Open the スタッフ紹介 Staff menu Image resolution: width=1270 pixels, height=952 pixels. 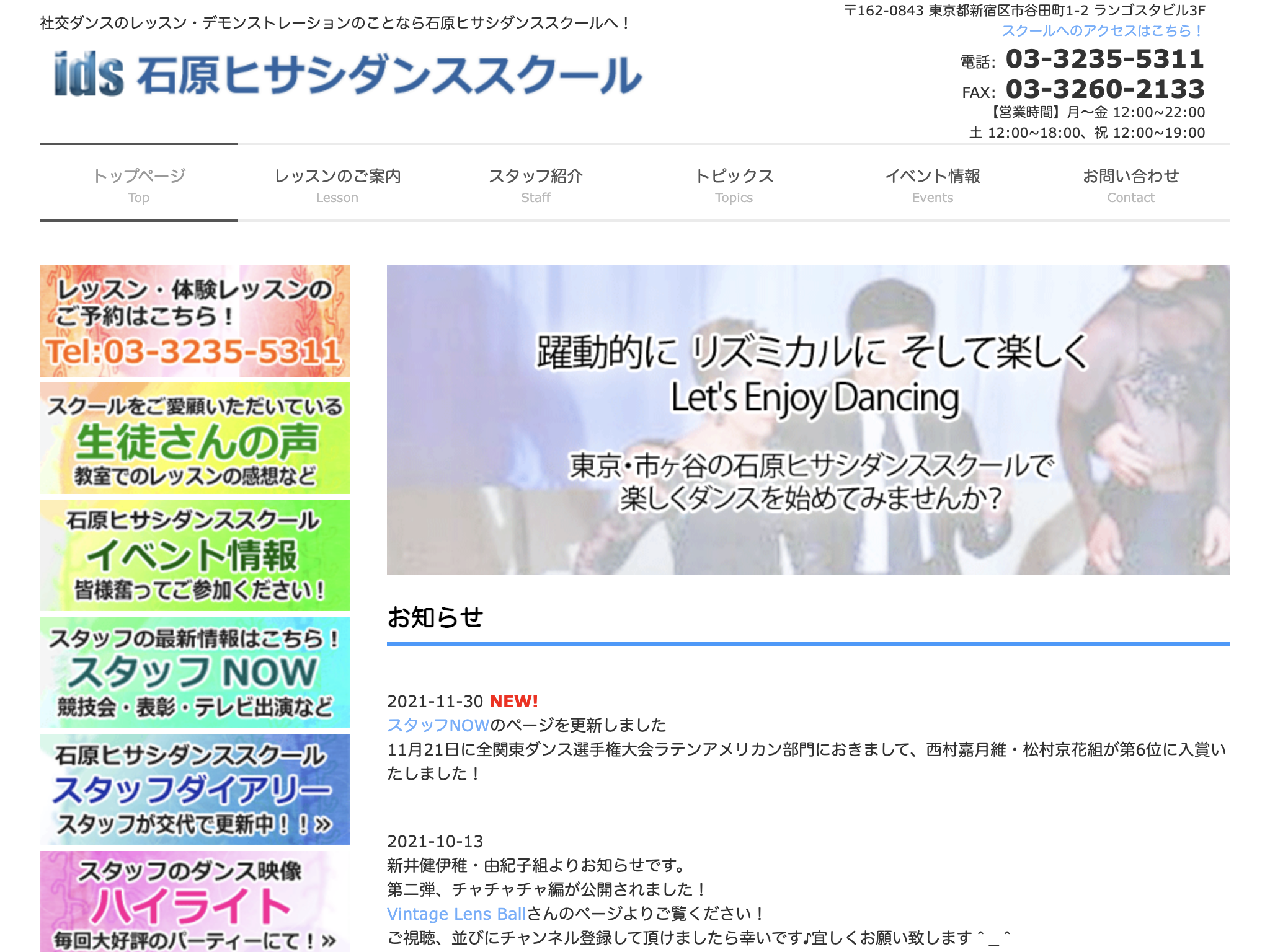[x=535, y=183]
